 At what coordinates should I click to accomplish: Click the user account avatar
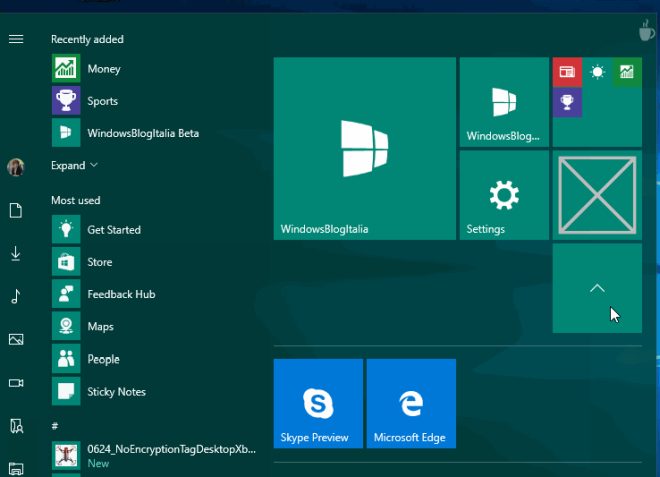[x=16, y=167]
